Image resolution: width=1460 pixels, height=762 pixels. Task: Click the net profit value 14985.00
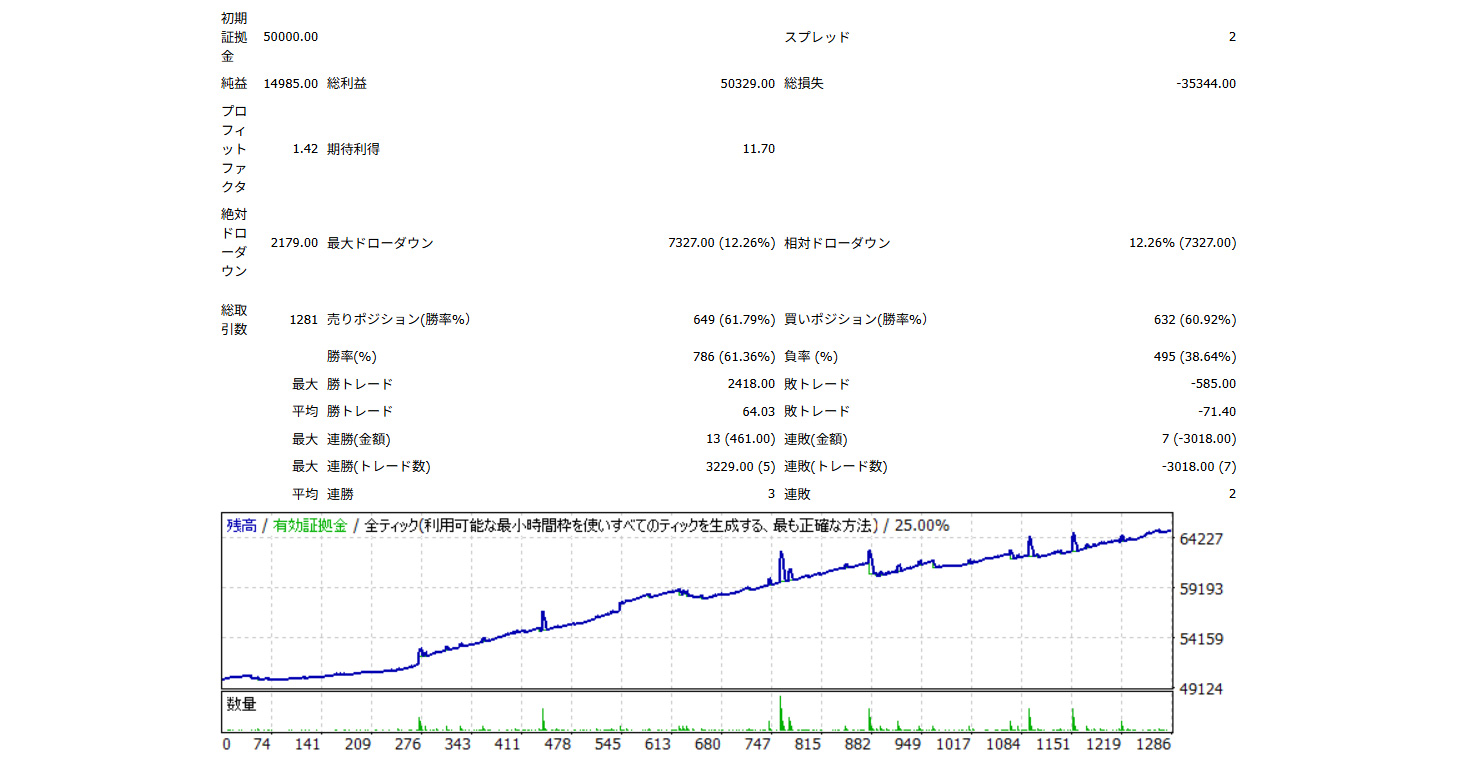[x=291, y=84]
